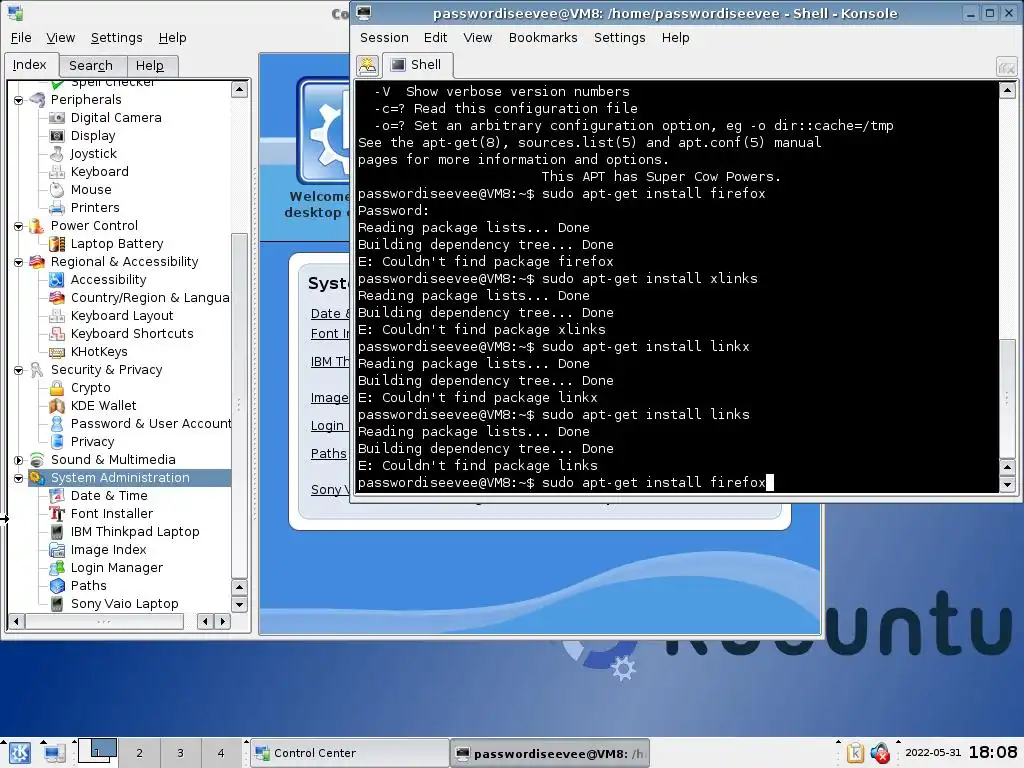Switch to virtual desktop 3
The width and height of the screenshot is (1024, 768).
pyautogui.click(x=180, y=753)
